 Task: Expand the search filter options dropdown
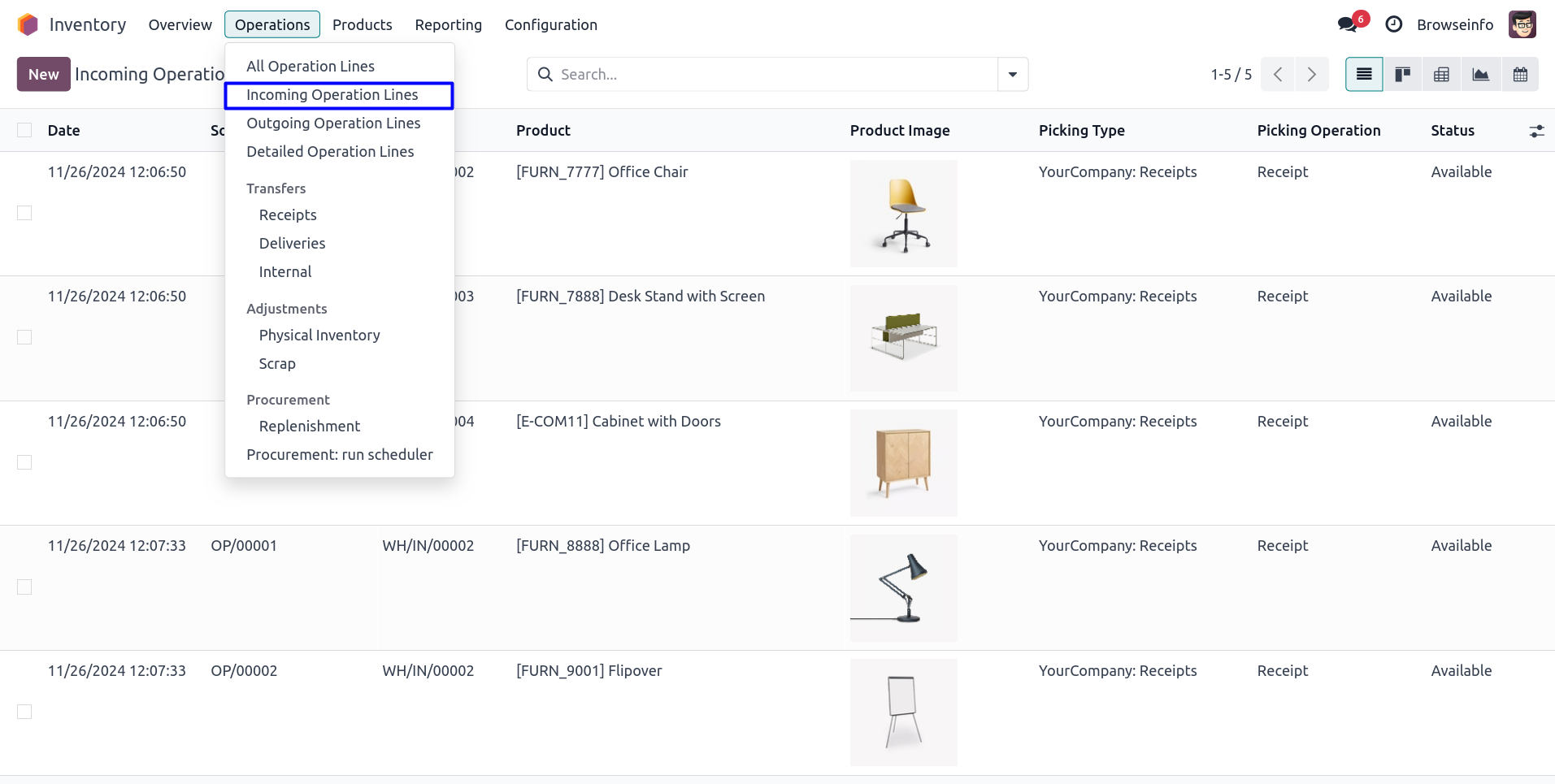point(1012,75)
